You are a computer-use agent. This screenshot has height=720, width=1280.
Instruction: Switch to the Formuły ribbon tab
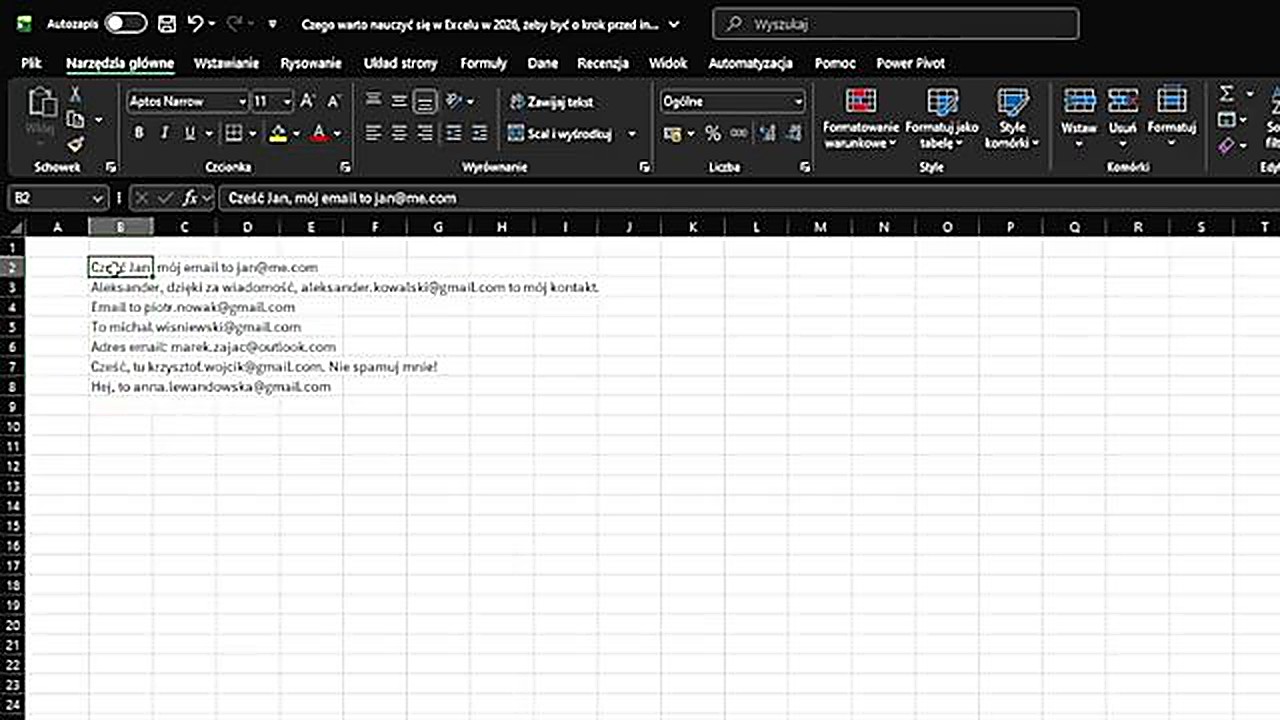[x=483, y=63]
